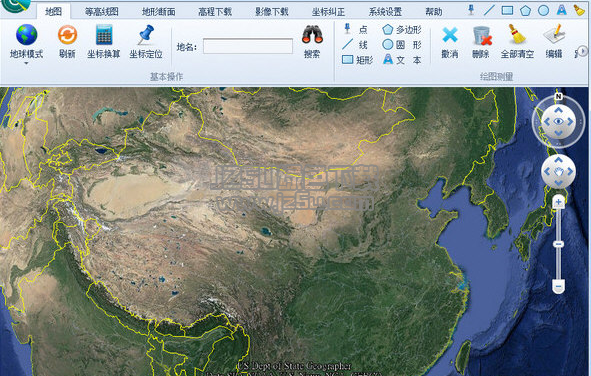Click the 删除 trash icon

point(482,36)
